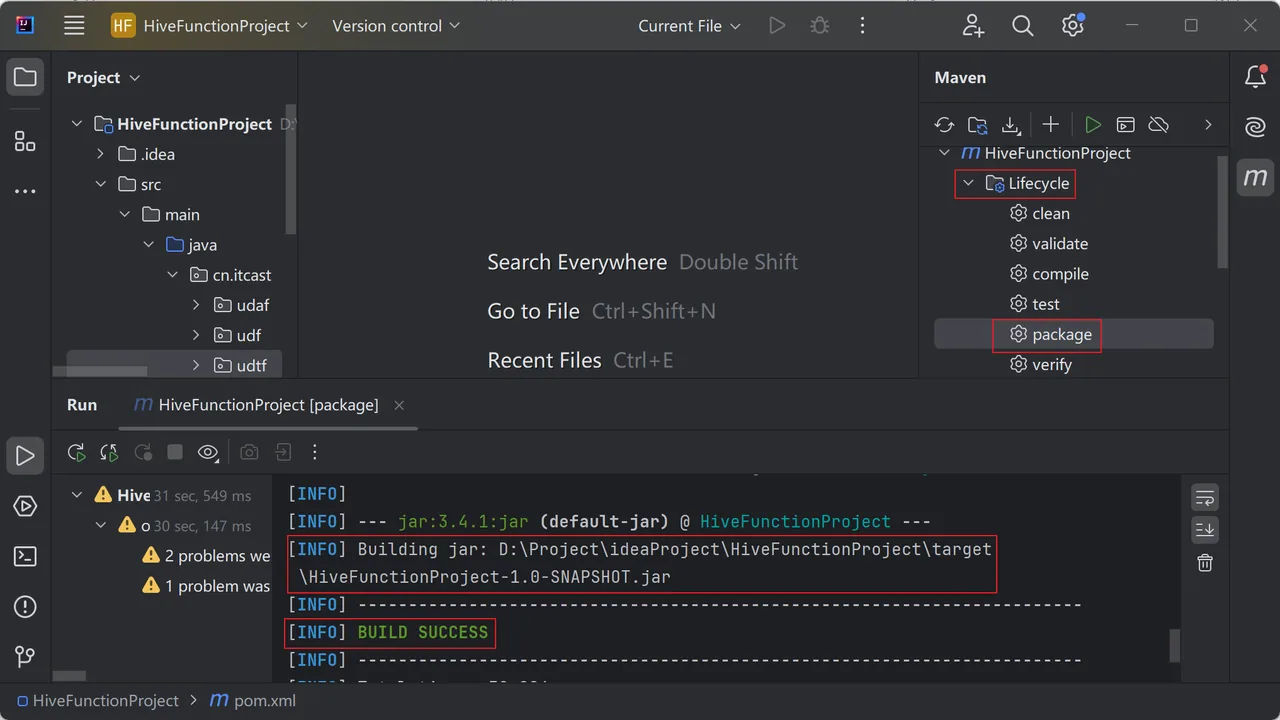Open the Services tool window
The image size is (1280, 720).
(25, 507)
